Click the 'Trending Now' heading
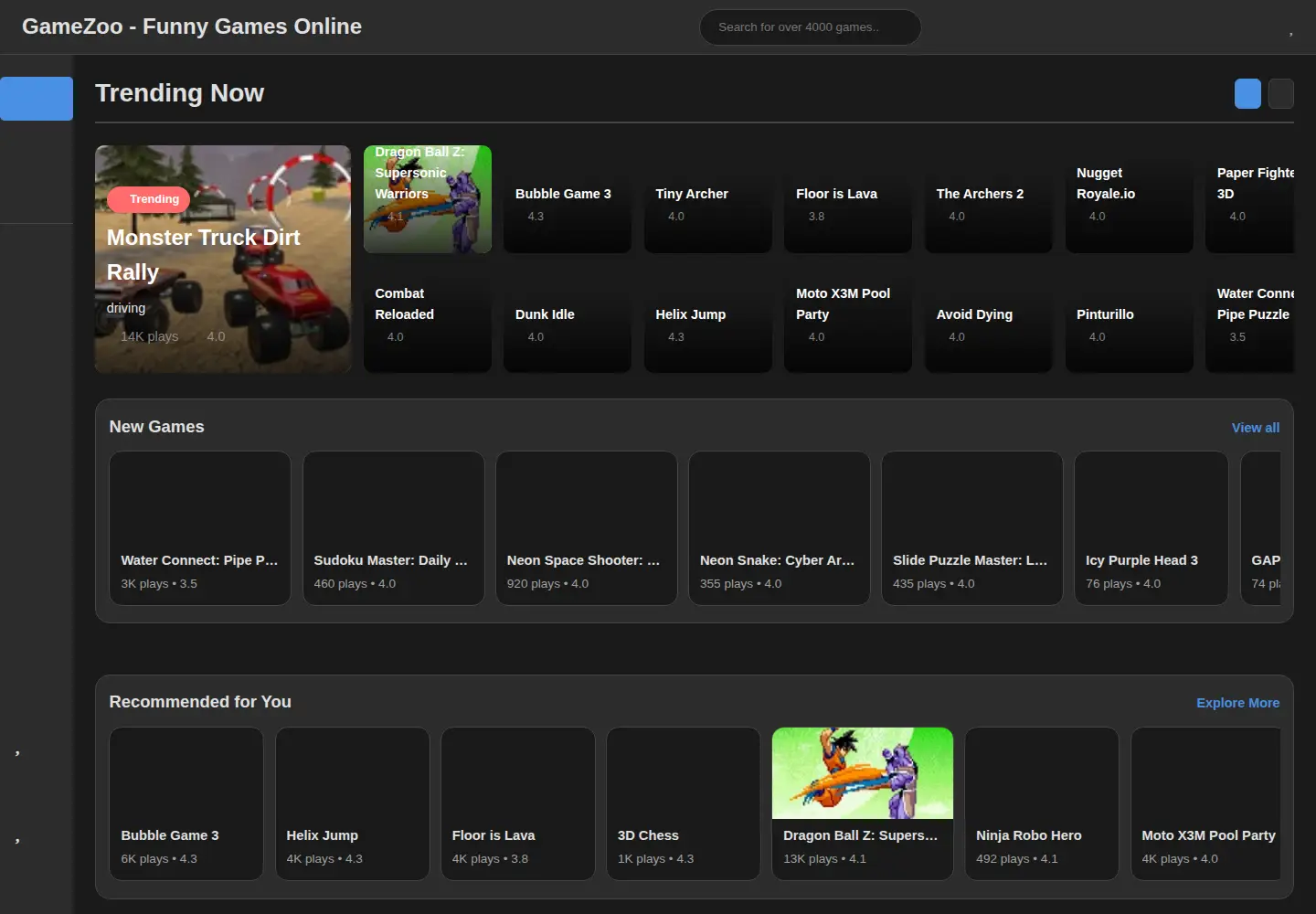 click(179, 93)
